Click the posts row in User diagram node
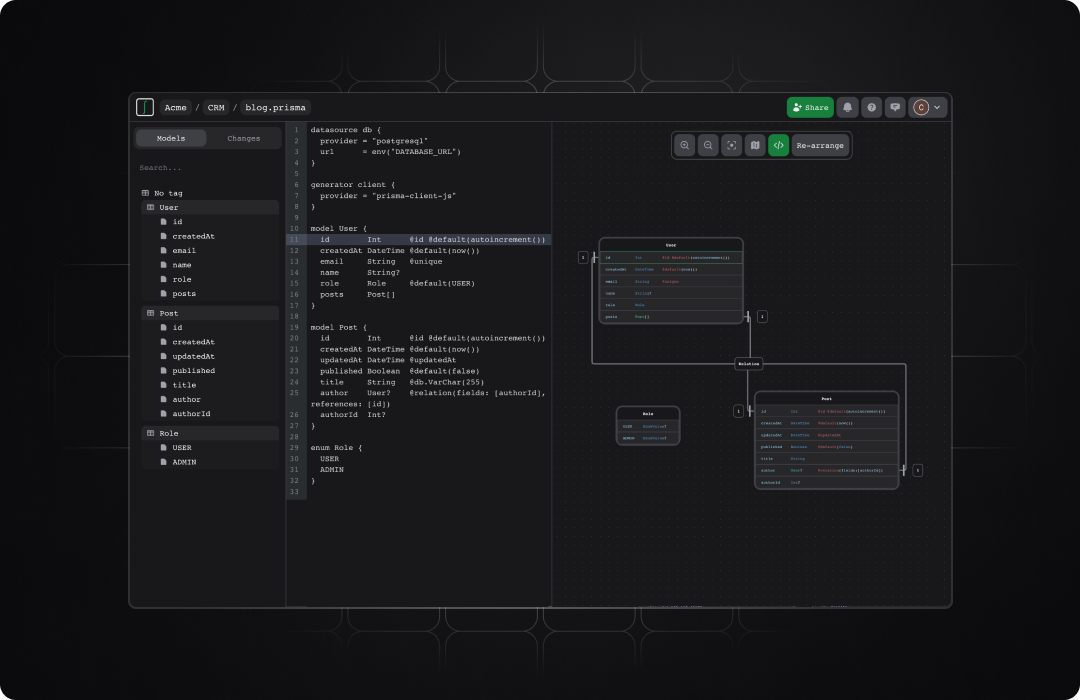The image size is (1080, 700). [671, 317]
